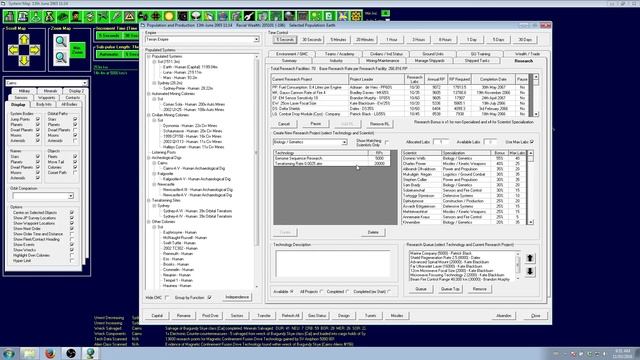
Task: Open the yellow sun icon in the toolbar
Action: pos(169,16)
